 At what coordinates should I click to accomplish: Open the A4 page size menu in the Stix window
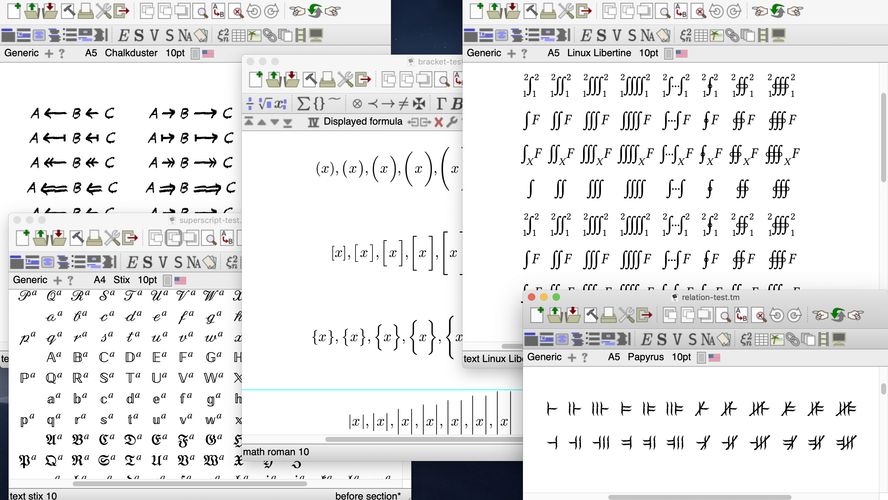(100, 280)
